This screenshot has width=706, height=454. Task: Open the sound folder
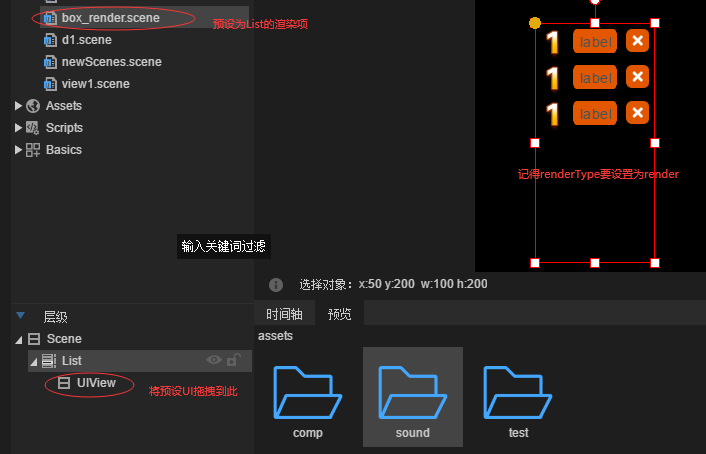click(412, 397)
